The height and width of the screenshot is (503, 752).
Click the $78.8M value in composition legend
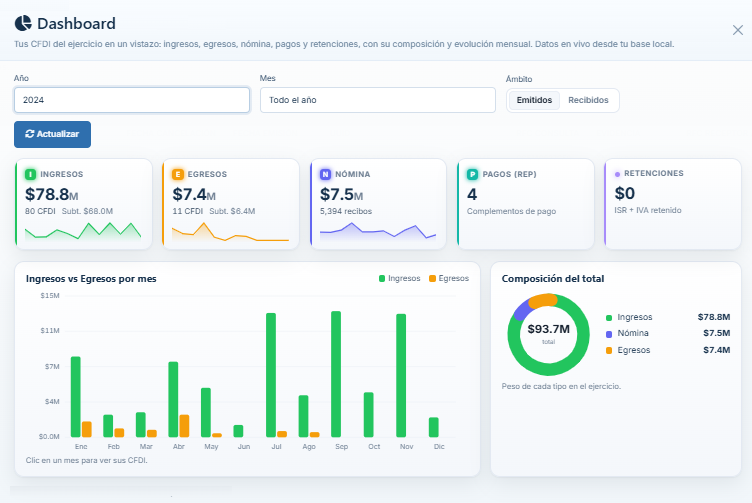(714, 317)
